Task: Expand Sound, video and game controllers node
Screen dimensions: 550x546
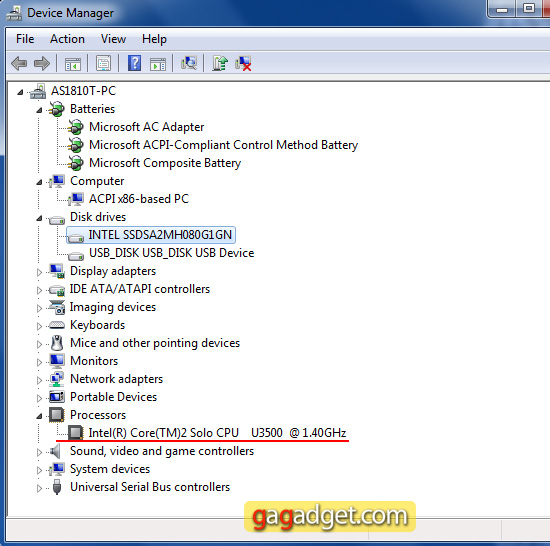Action: [39, 452]
